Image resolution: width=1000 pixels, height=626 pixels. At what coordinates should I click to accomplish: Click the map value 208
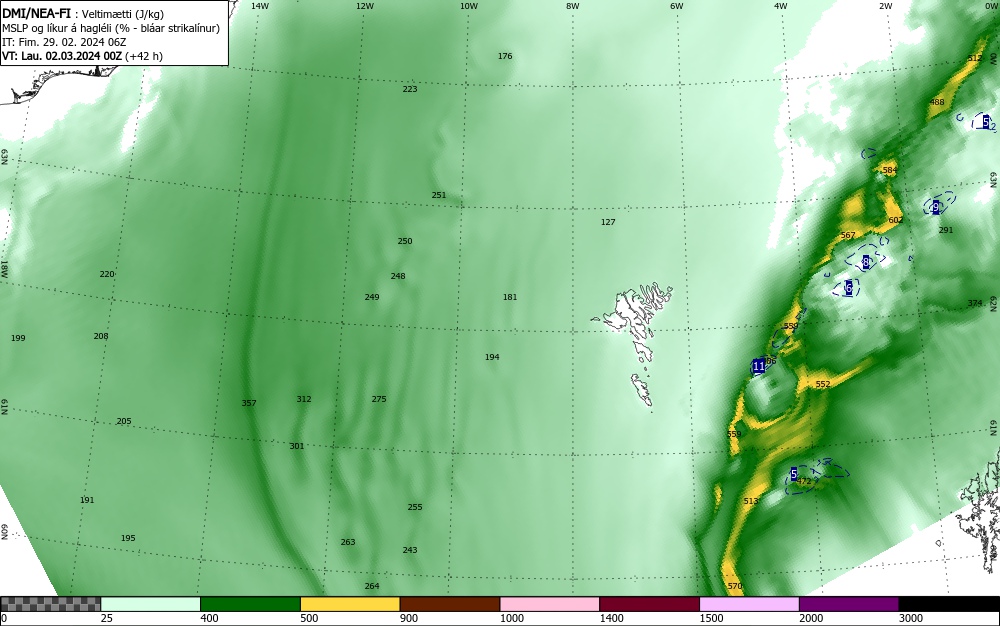101,336
